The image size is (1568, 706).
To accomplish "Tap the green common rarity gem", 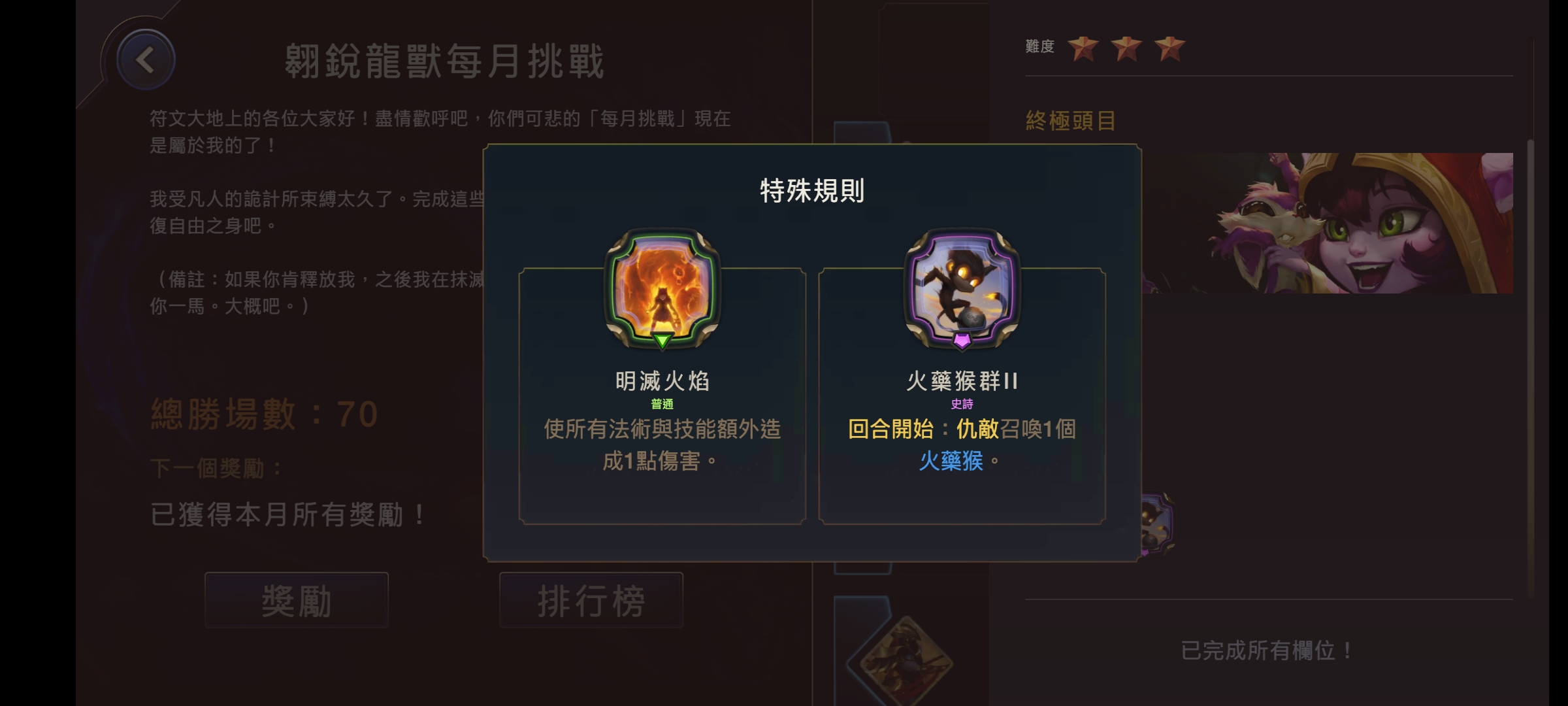I will click(x=662, y=341).
